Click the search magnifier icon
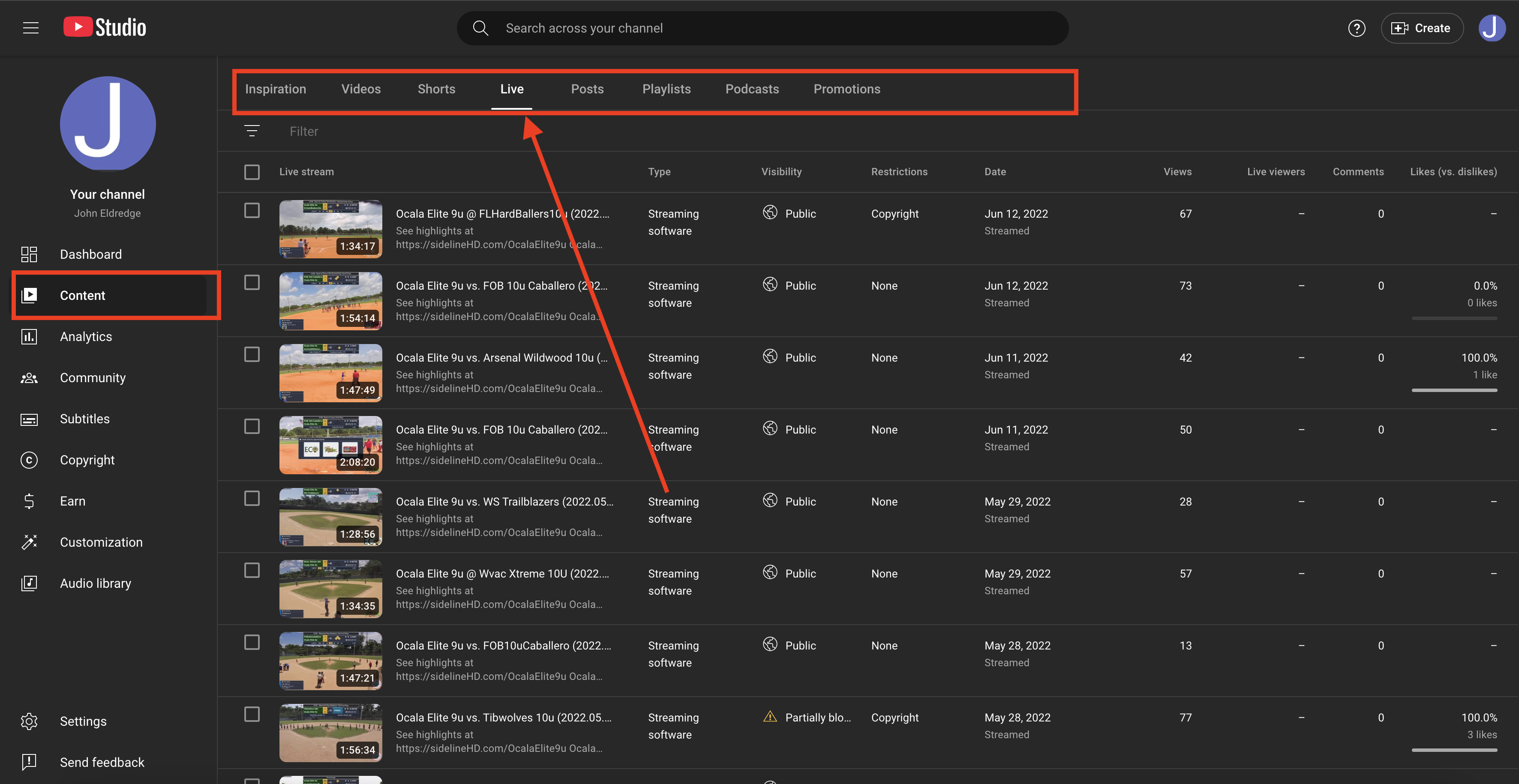This screenshot has height=784, width=1519. point(480,28)
